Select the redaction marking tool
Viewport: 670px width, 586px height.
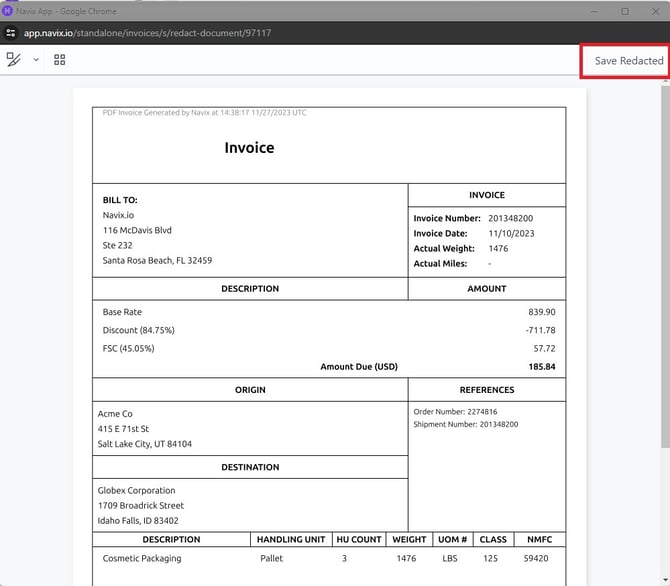pos(14,59)
